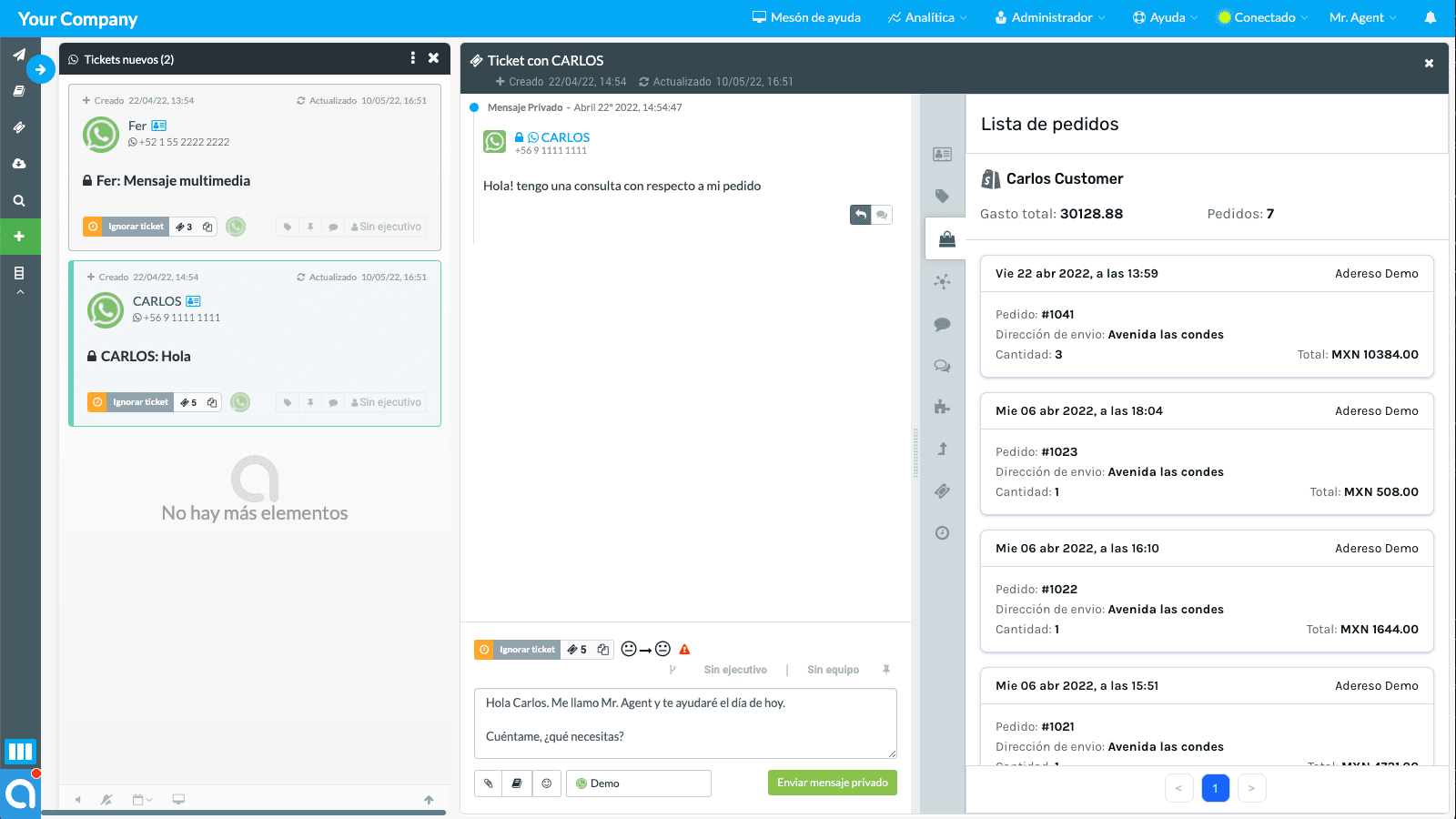Click the notification bell icon

tap(1430, 17)
